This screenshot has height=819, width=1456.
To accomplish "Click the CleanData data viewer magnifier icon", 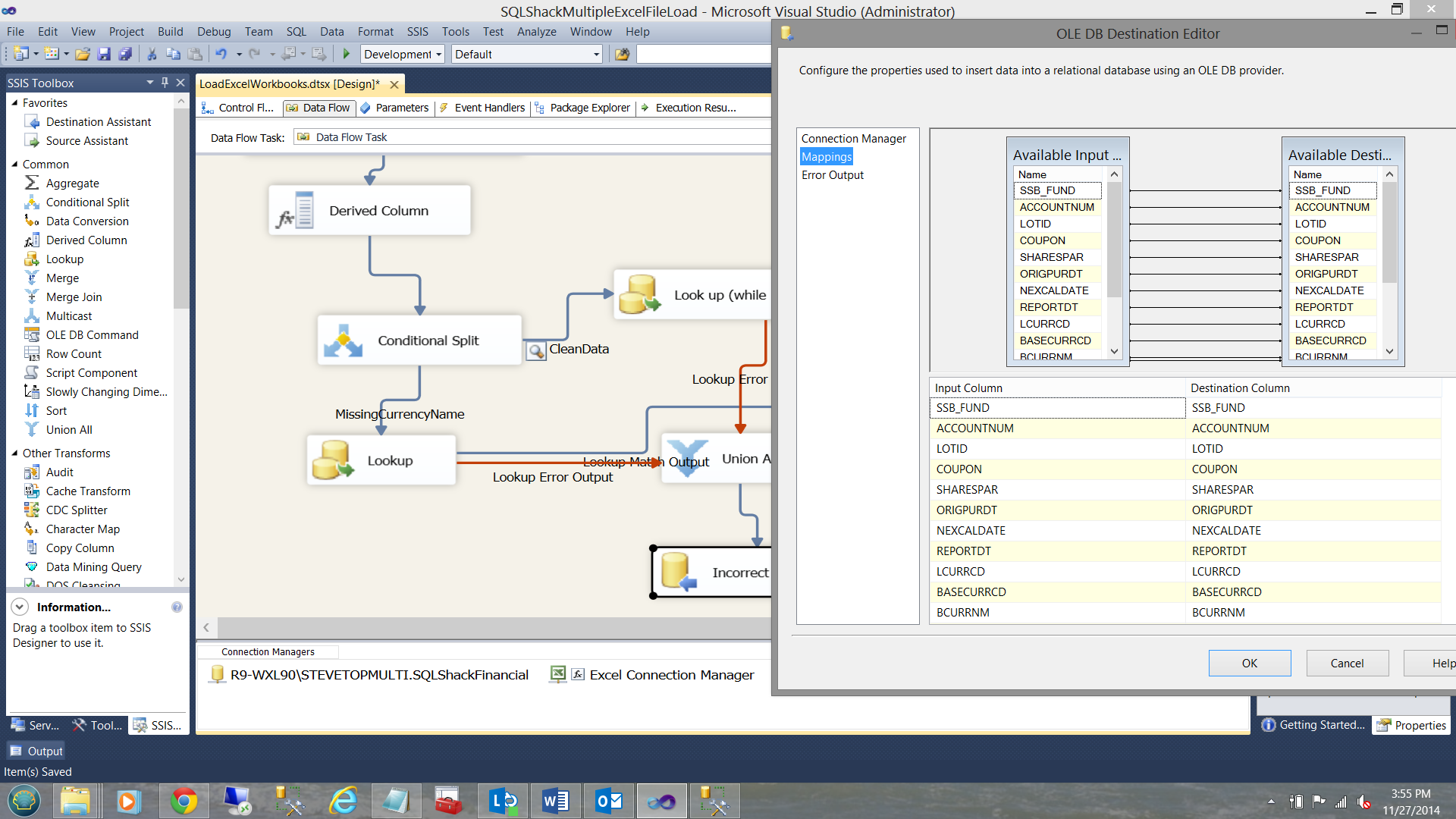I will point(536,350).
